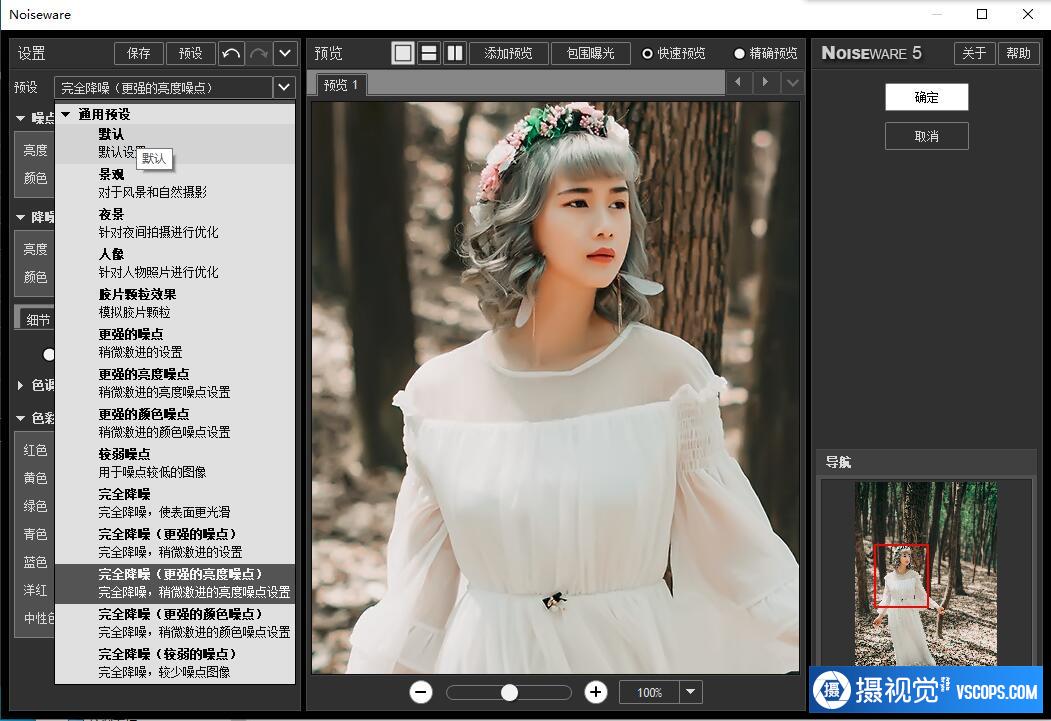Close the Noiseware window
This screenshot has height=721, width=1051.
pos(1028,14)
